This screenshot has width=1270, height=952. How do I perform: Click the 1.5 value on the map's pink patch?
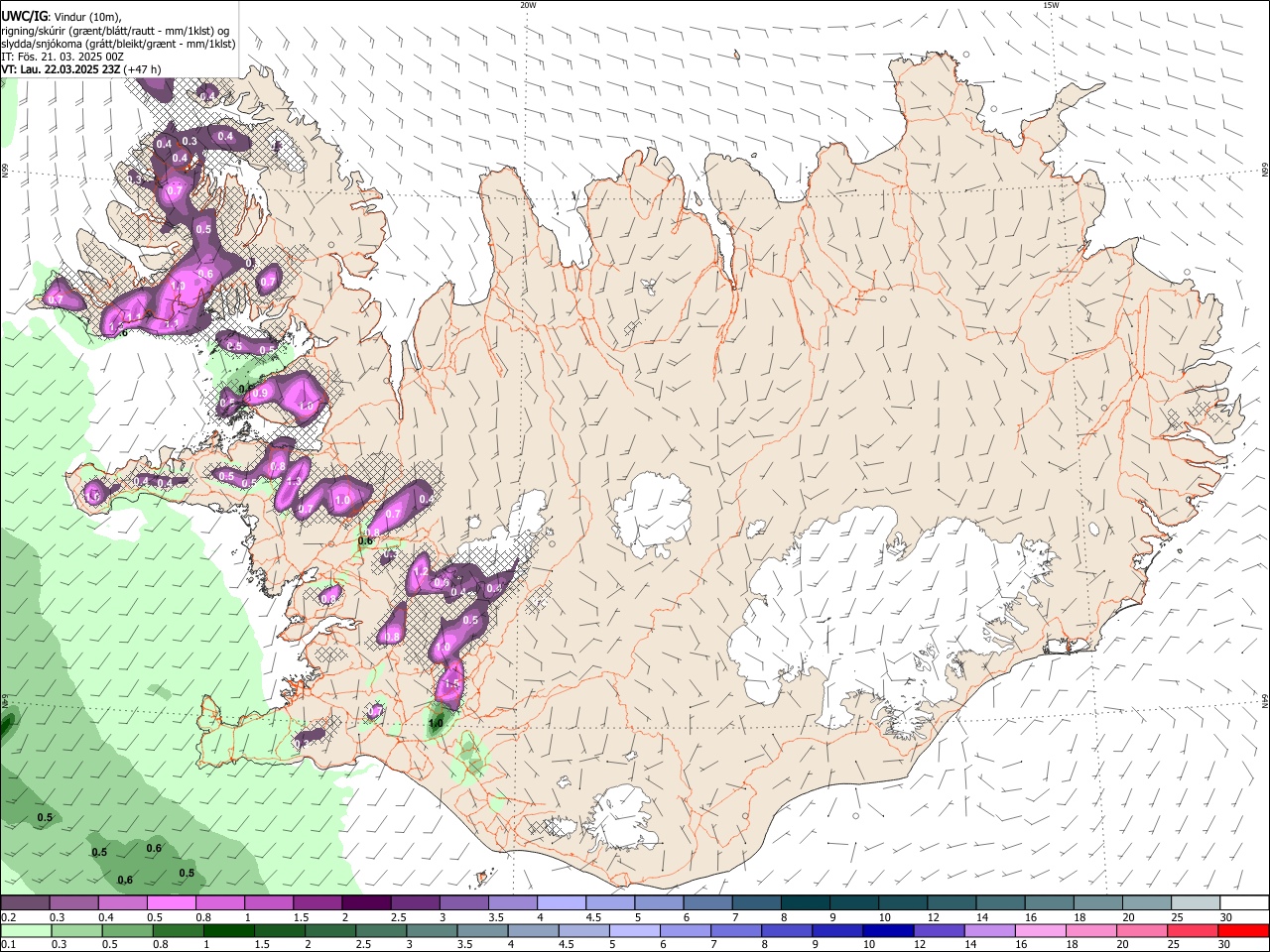[452, 684]
